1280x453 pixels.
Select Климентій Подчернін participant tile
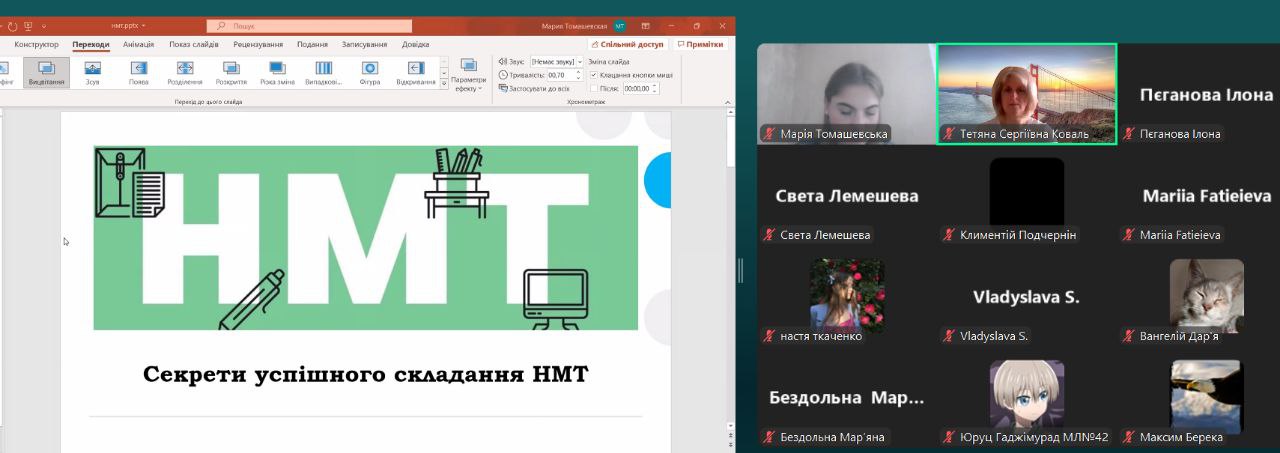point(1026,196)
